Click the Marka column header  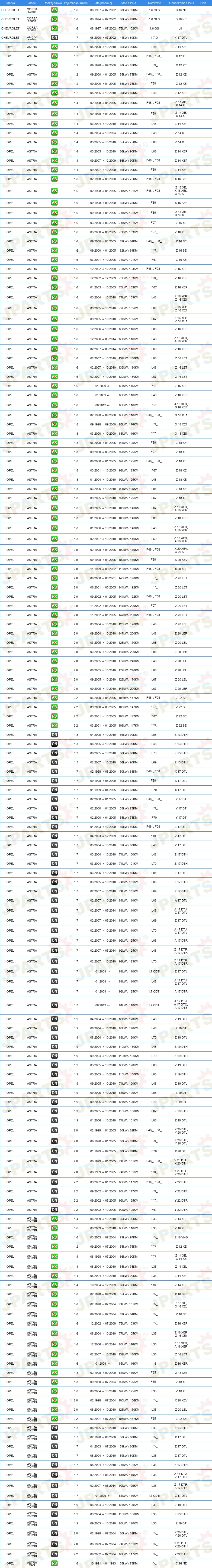pos(10,3)
